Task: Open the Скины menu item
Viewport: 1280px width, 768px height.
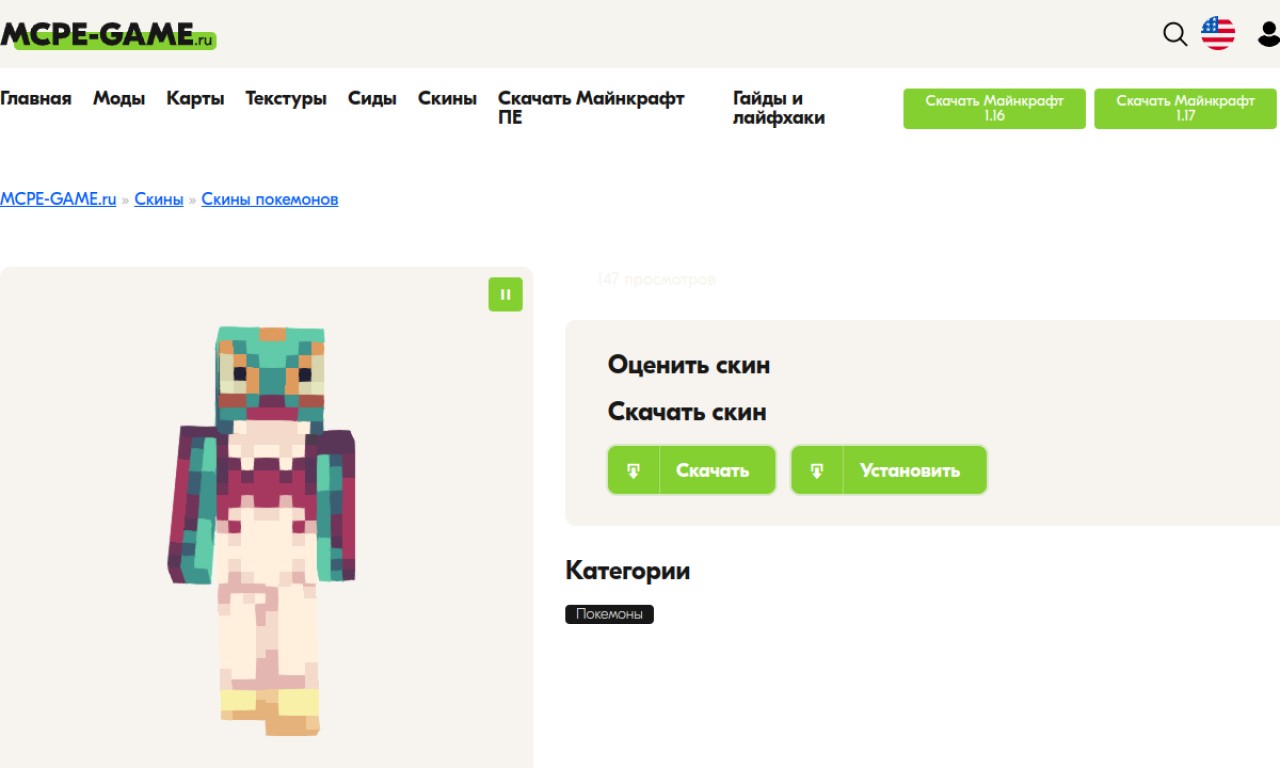Action: tap(447, 98)
